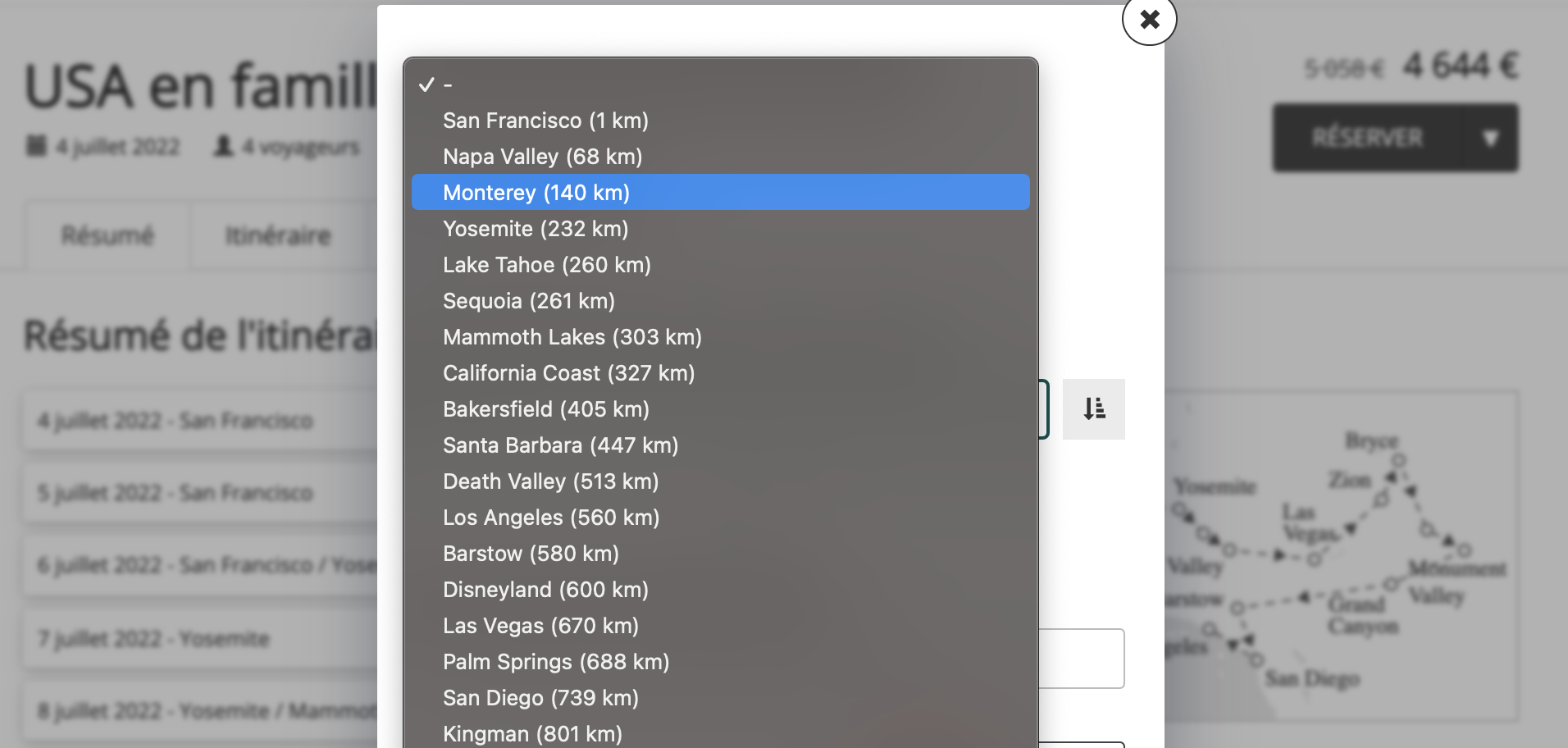Open the RÉSERVER button dropdown arrow
The height and width of the screenshot is (748, 1568).
click(x=1490, y=138)
